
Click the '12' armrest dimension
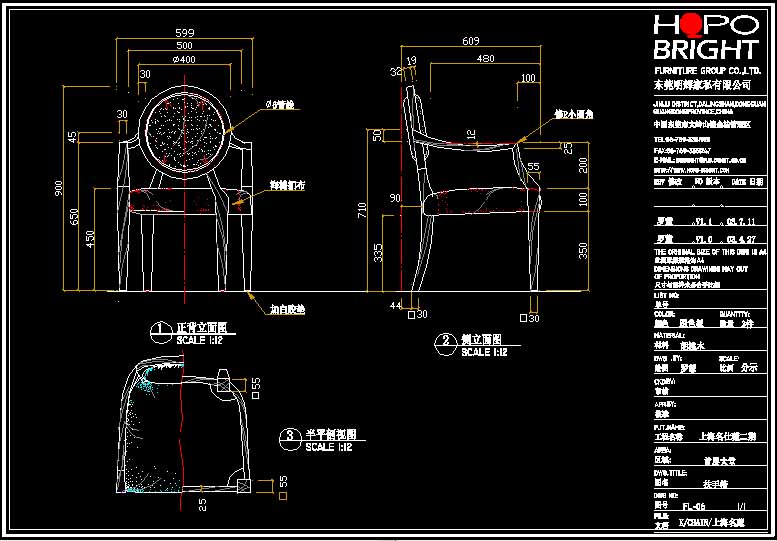pos(472,134)
